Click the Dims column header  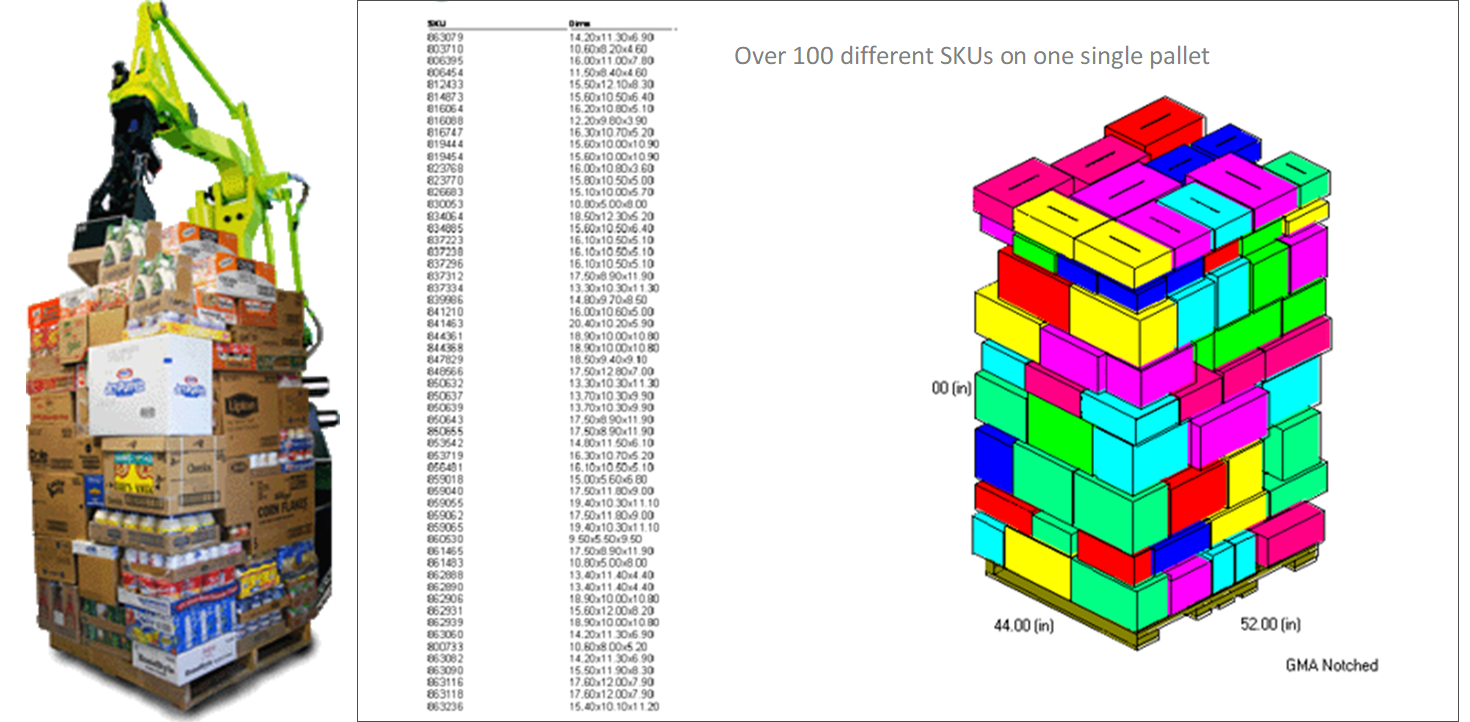tap(579, 21)
